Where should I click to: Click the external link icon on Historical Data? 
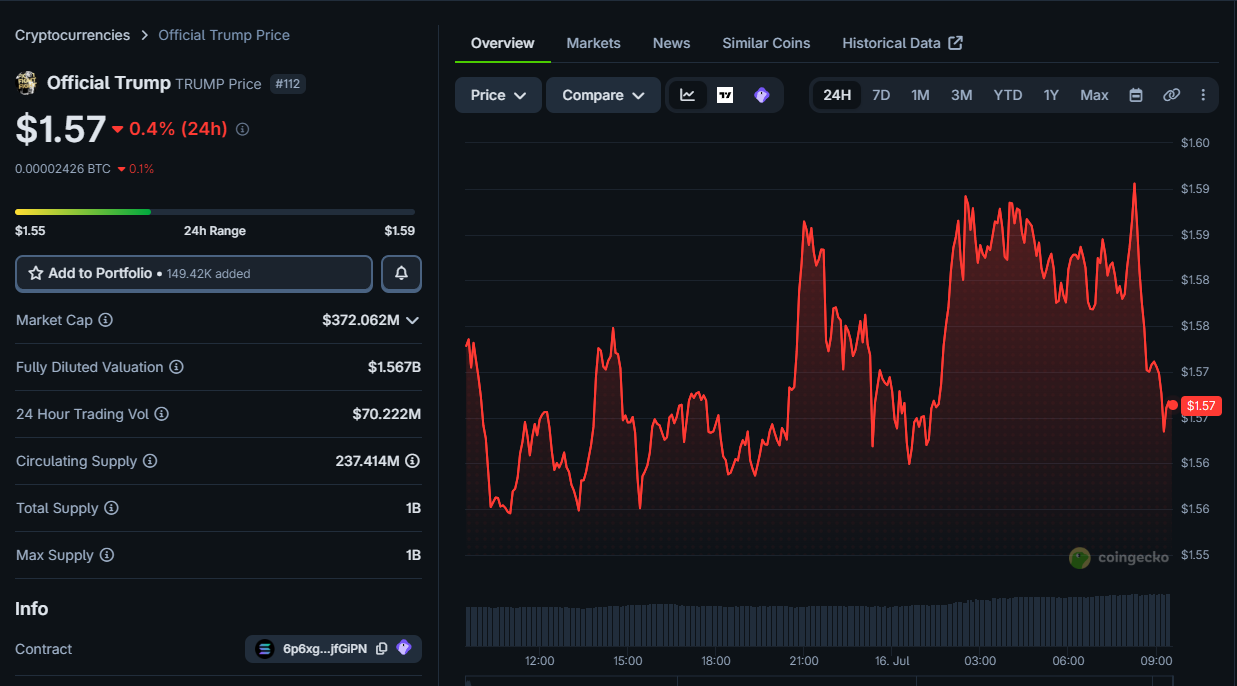pyautogui.click(x=955, y=43)
